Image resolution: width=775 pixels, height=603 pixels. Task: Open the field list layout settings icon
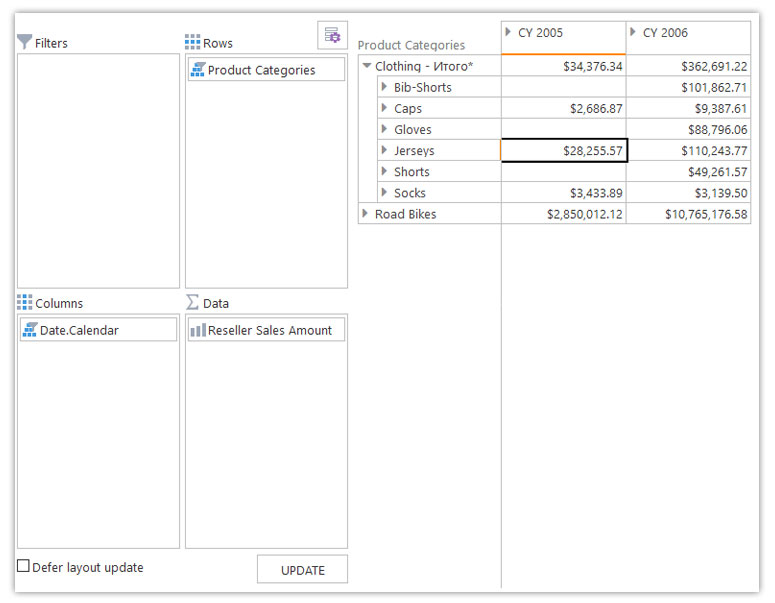tap(332, 35)
